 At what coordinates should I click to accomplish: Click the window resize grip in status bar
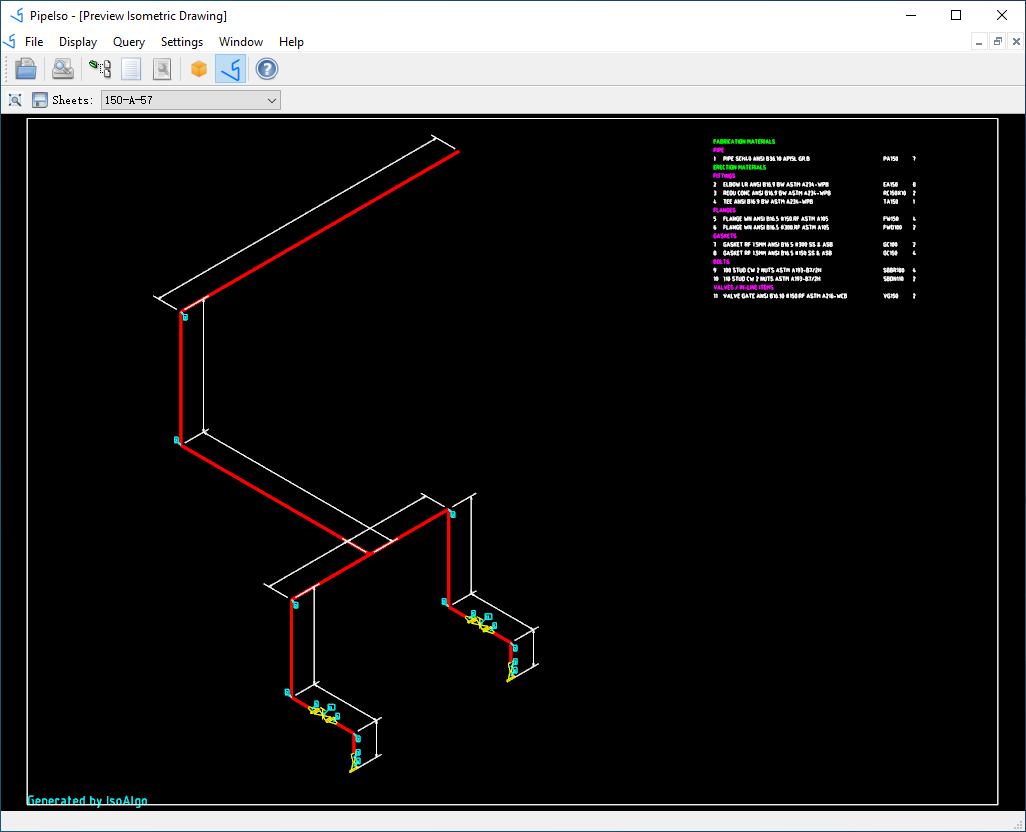[x=1019, y=825]
